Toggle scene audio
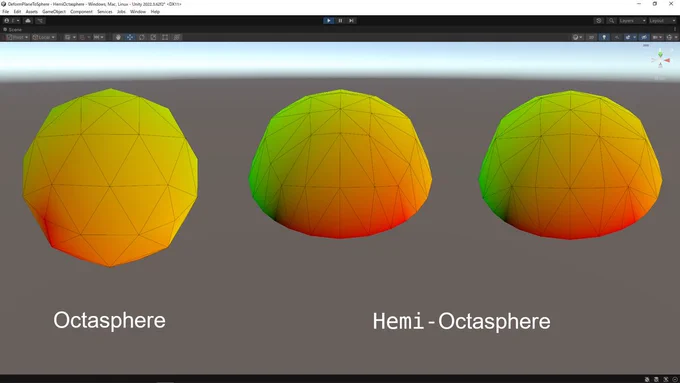The width and height of the screenshot is (680, 383). 617,37
